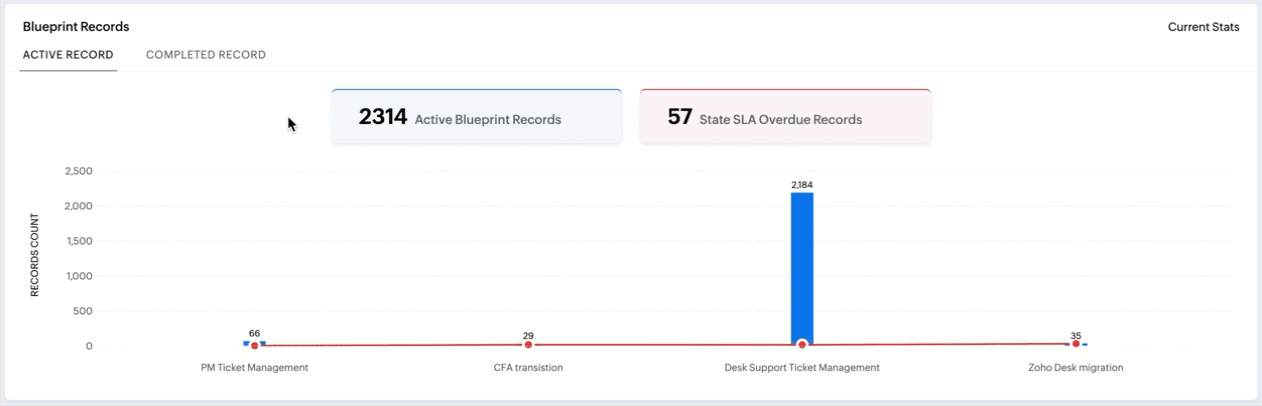The height and width of the screenshot is (406, 1262).
Task: Select the State SLA Overdue Records card
Action: [785, 117]
